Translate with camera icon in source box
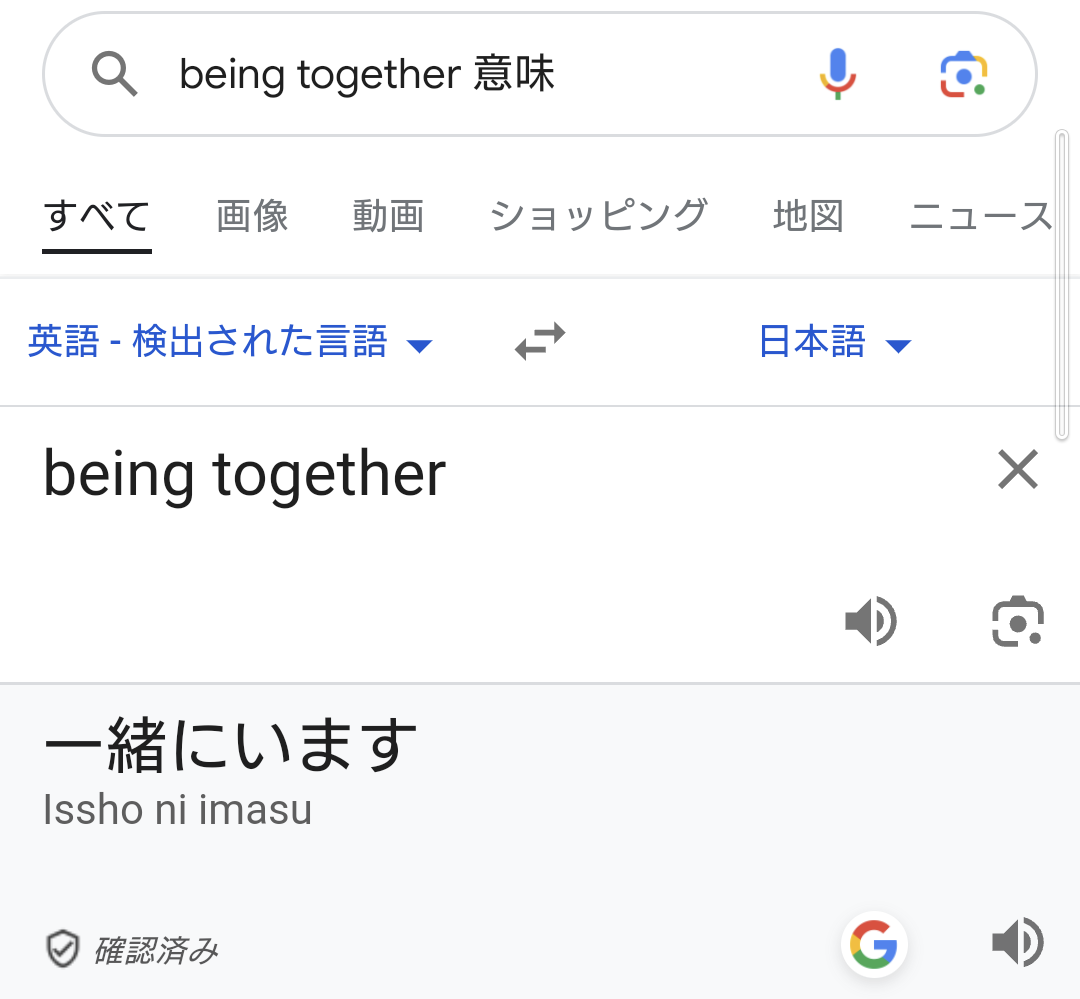 click(1017, 622)
